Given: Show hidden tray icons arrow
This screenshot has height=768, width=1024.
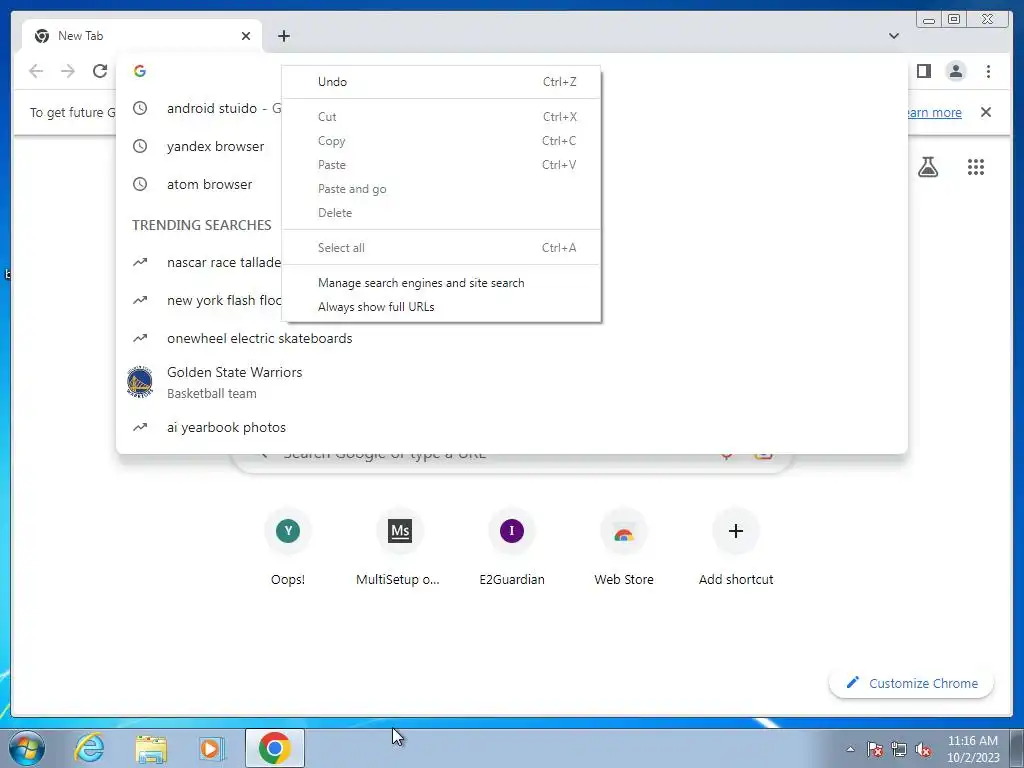Looking at the screenshot, I should tap(850, 749).
